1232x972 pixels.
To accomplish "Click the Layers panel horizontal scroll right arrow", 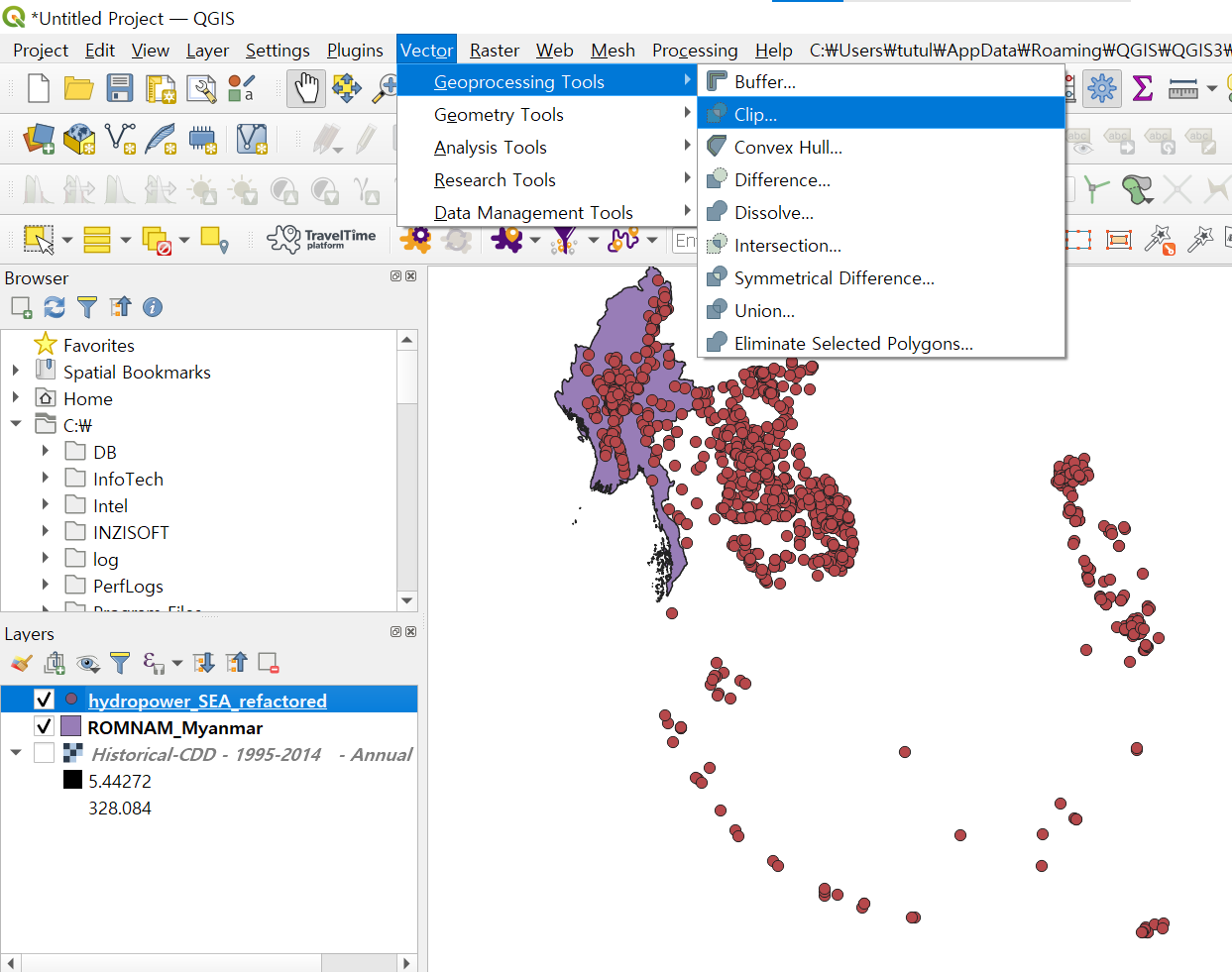I will coord(407,962).
